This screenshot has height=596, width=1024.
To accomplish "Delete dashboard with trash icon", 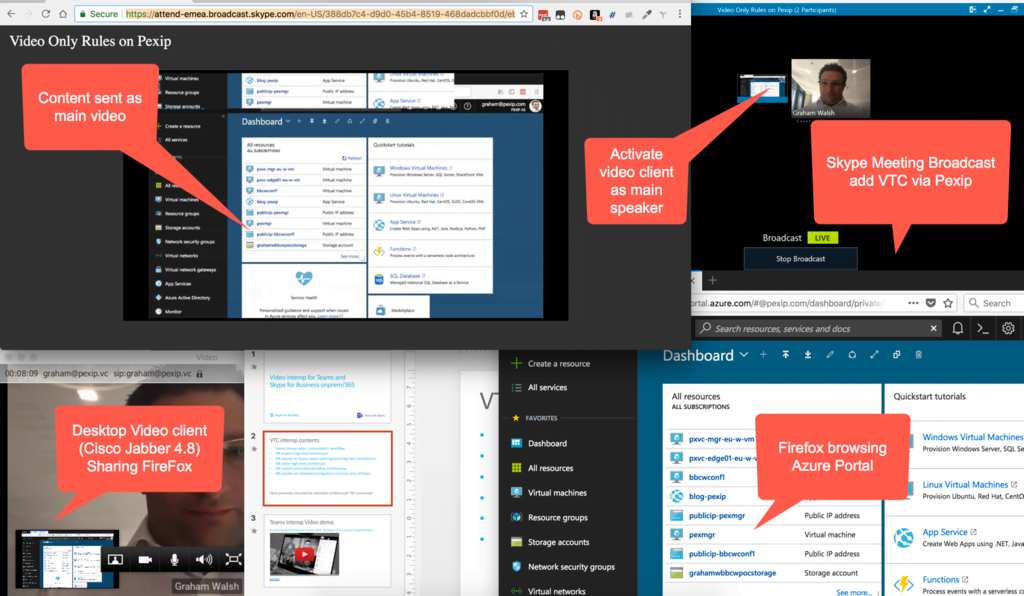I will [x=919, y=354].
